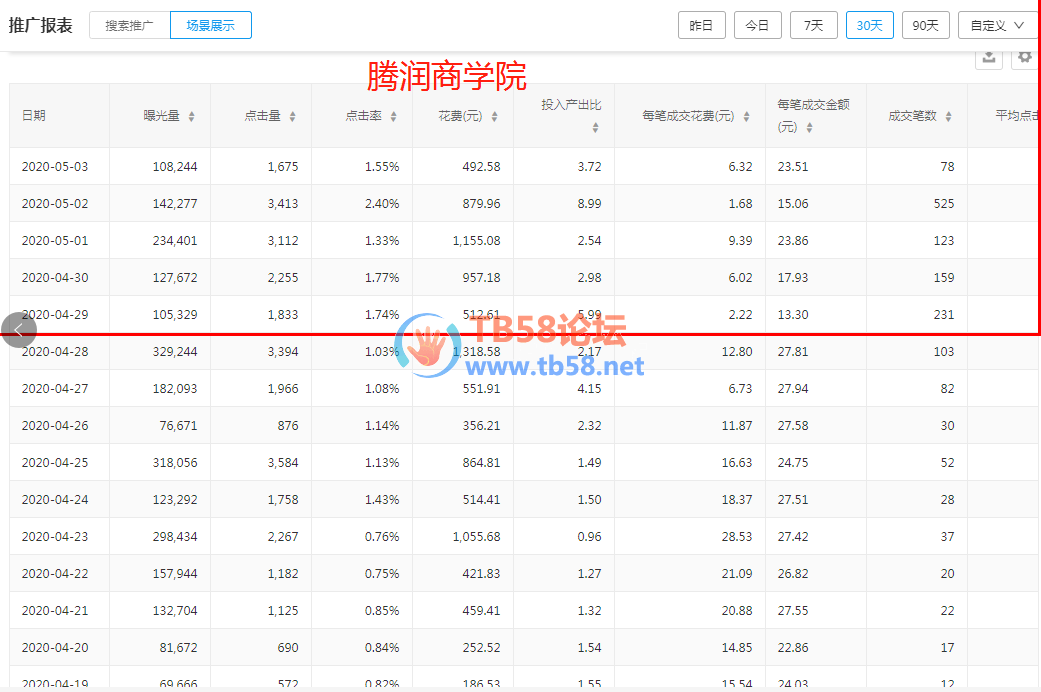Click spend value 879.96
Viewport: 1041px width, 692px height.
481,204
